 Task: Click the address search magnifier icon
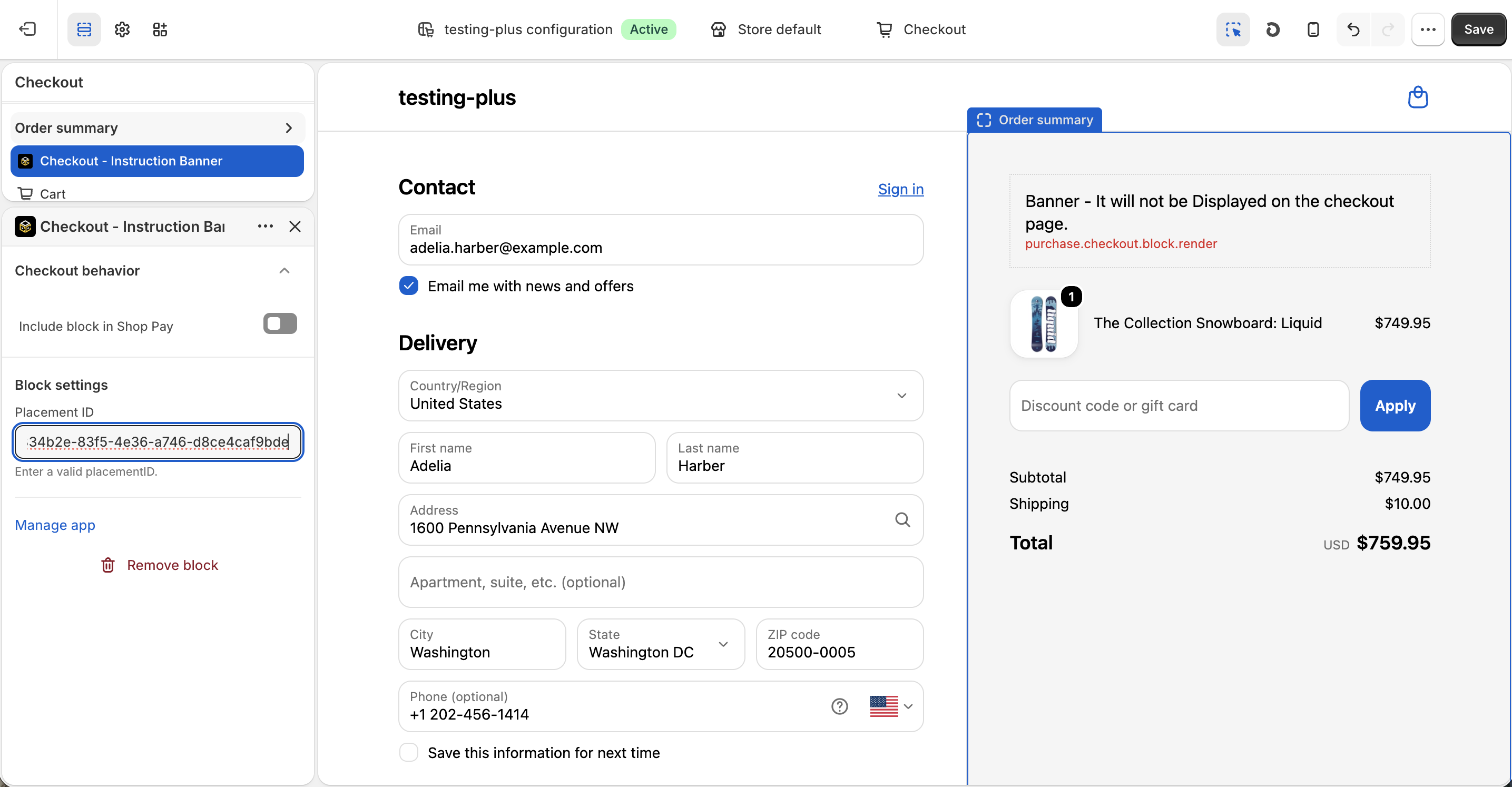point(903,520)
